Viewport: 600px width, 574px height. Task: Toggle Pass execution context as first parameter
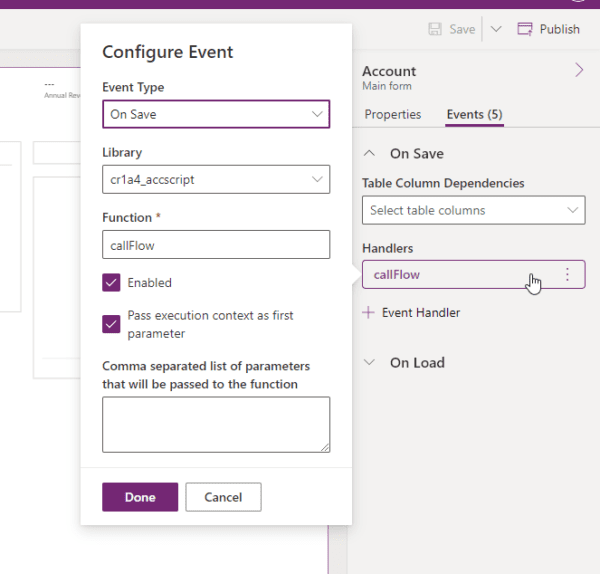pyautogui.click(x=111, y=323)
